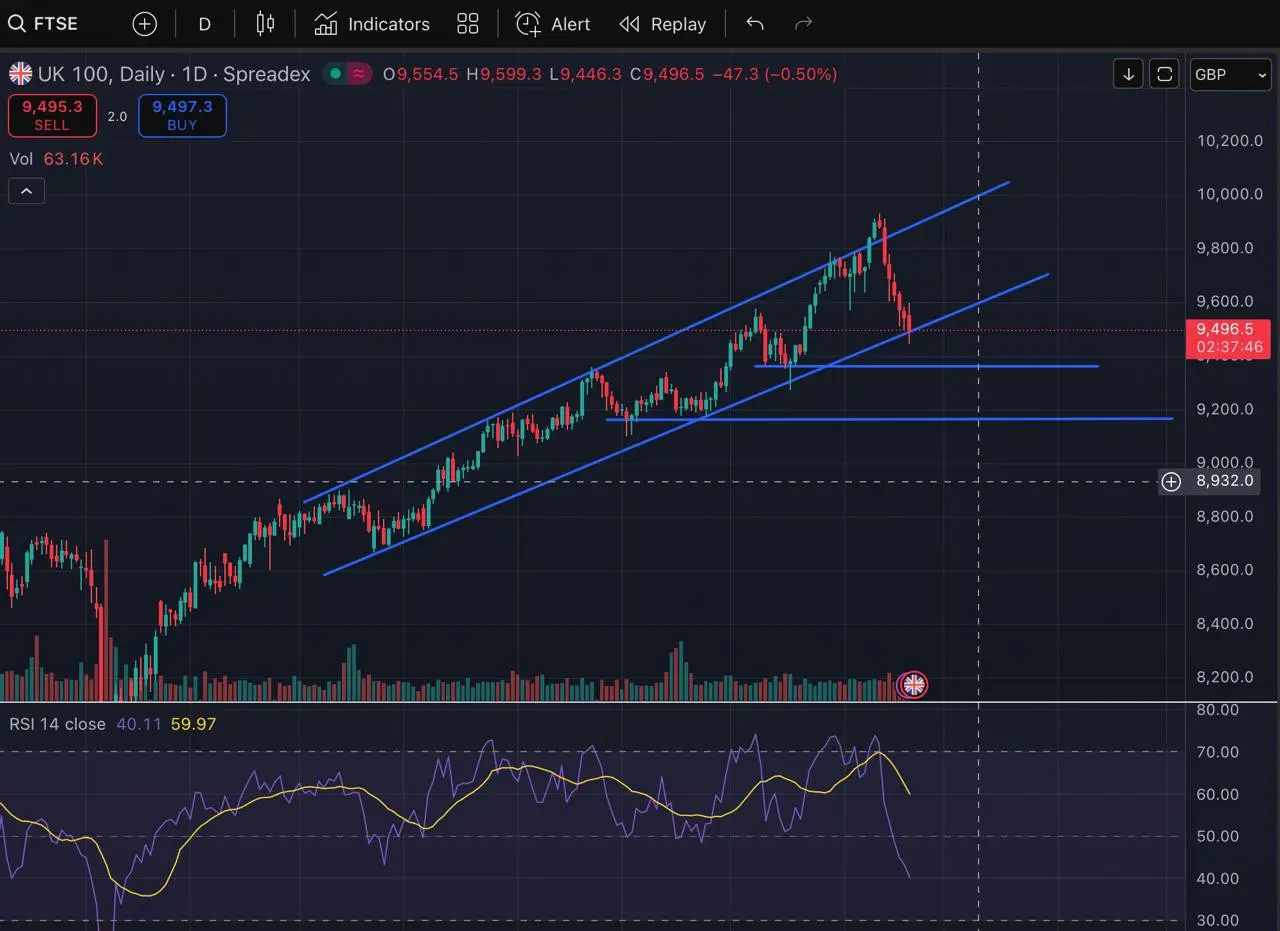Click the 8,400.0 price scale label
This screenshot has height=931, width=1280.
pos(1226,624)
